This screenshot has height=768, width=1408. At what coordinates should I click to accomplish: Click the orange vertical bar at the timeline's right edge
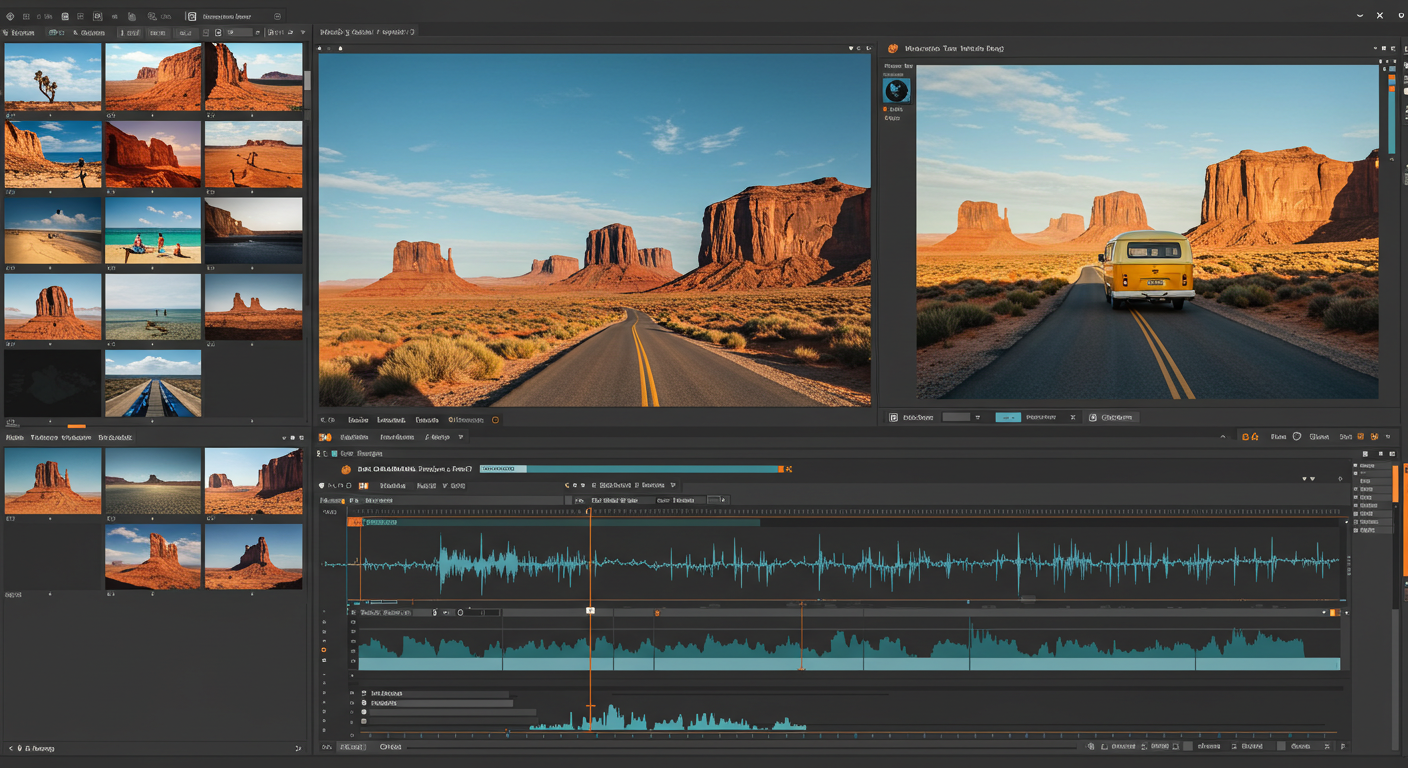click(x=1395, y=482)
